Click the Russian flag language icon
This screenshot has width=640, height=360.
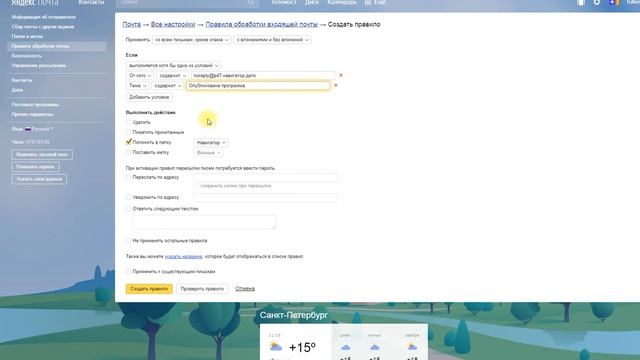coord(28,129)
